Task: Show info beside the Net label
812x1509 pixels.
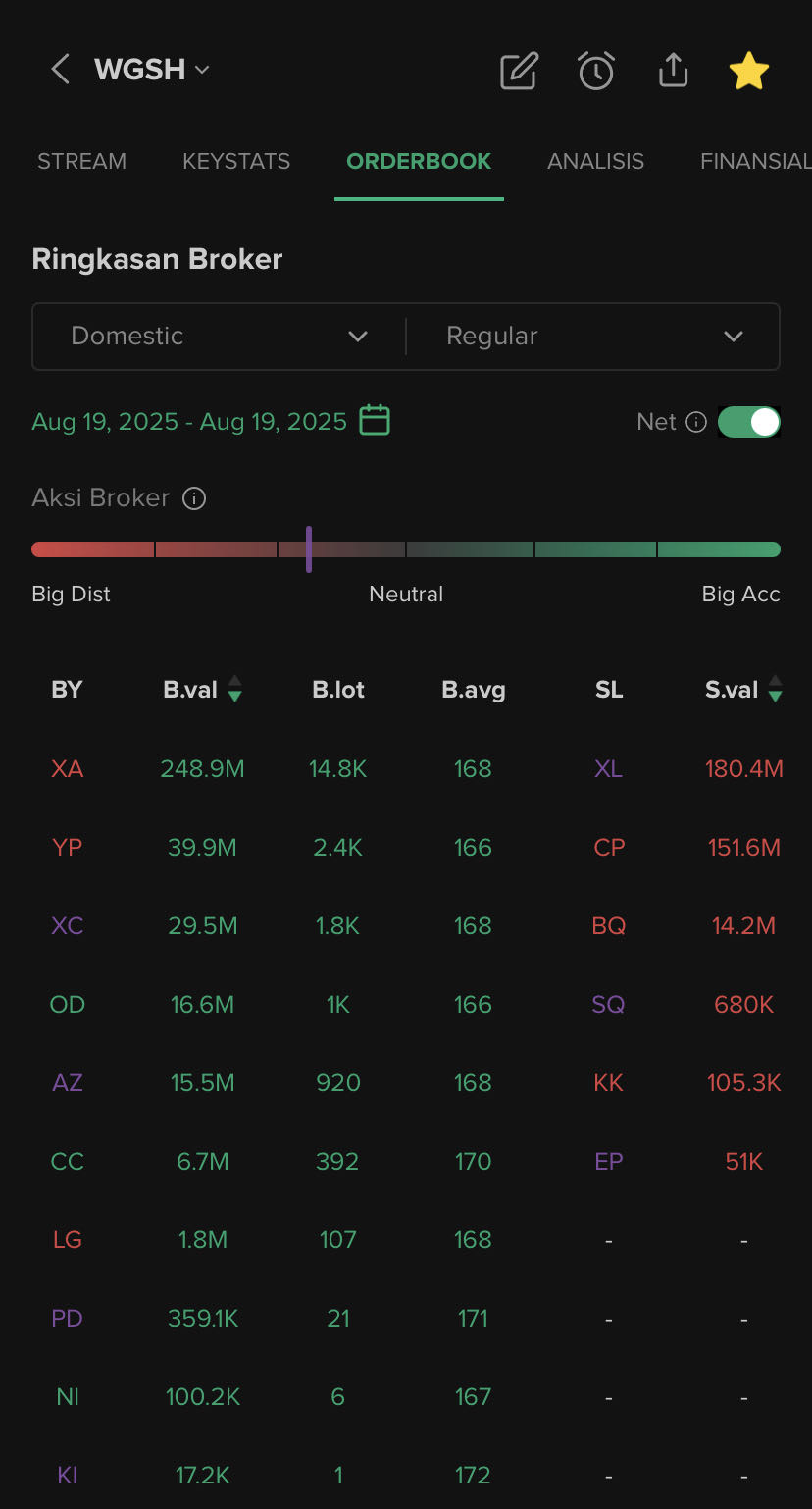Action: tap(696, 422)
